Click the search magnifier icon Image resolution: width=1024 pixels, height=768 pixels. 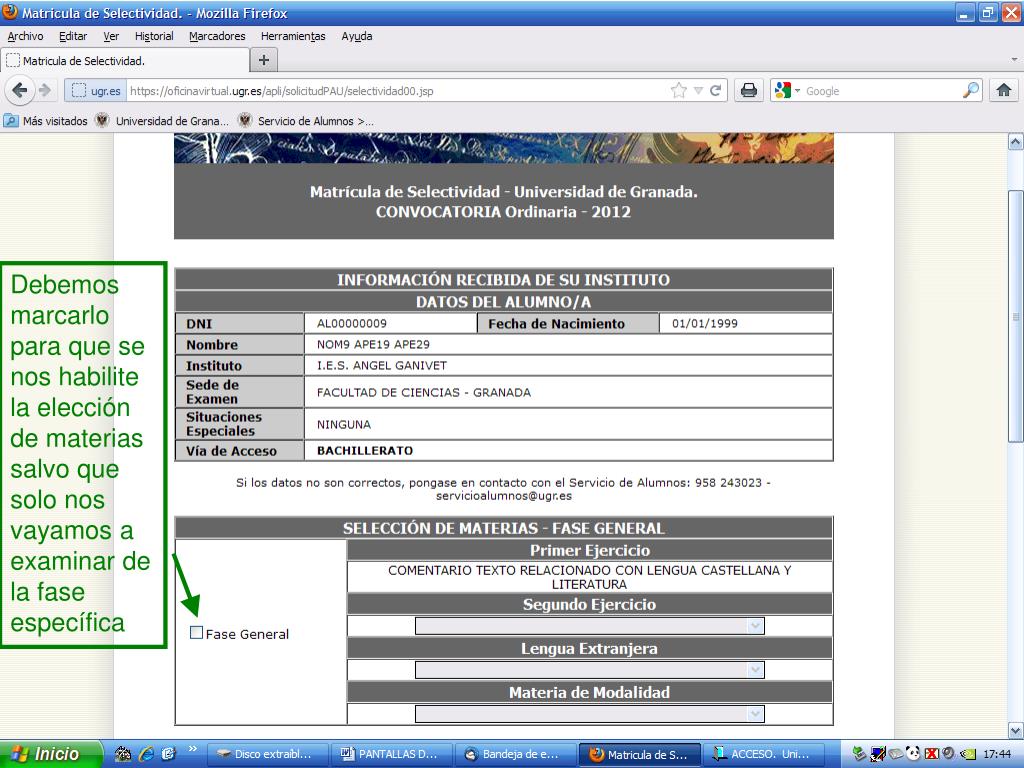[971, 90]
